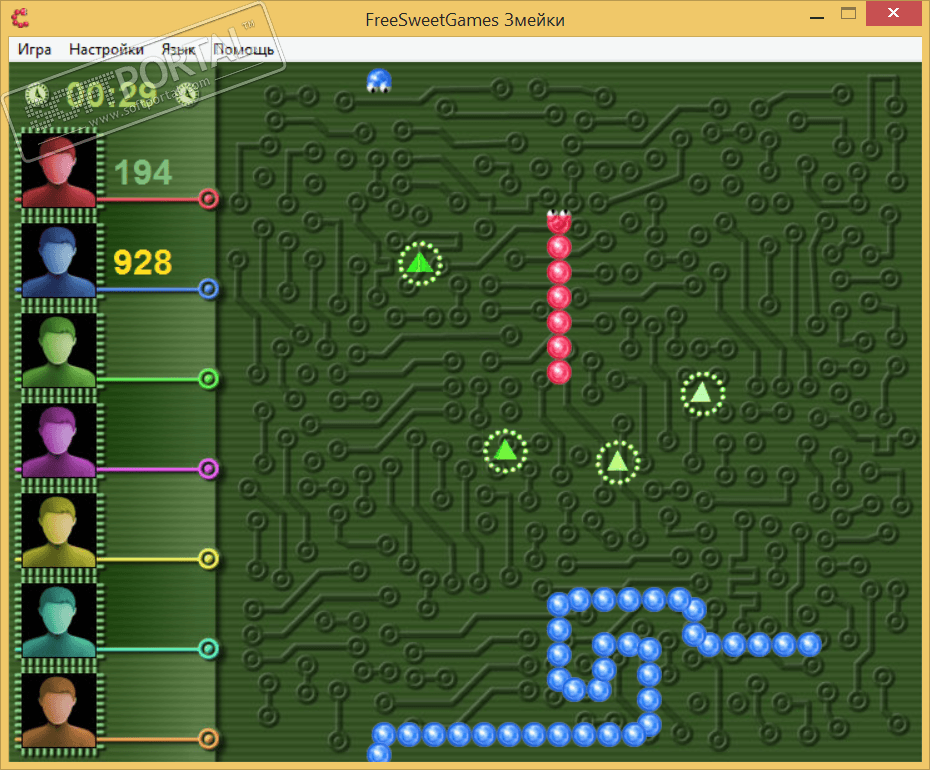Click the red player's score 194
The image size is (930, 770).
(143, 173)
